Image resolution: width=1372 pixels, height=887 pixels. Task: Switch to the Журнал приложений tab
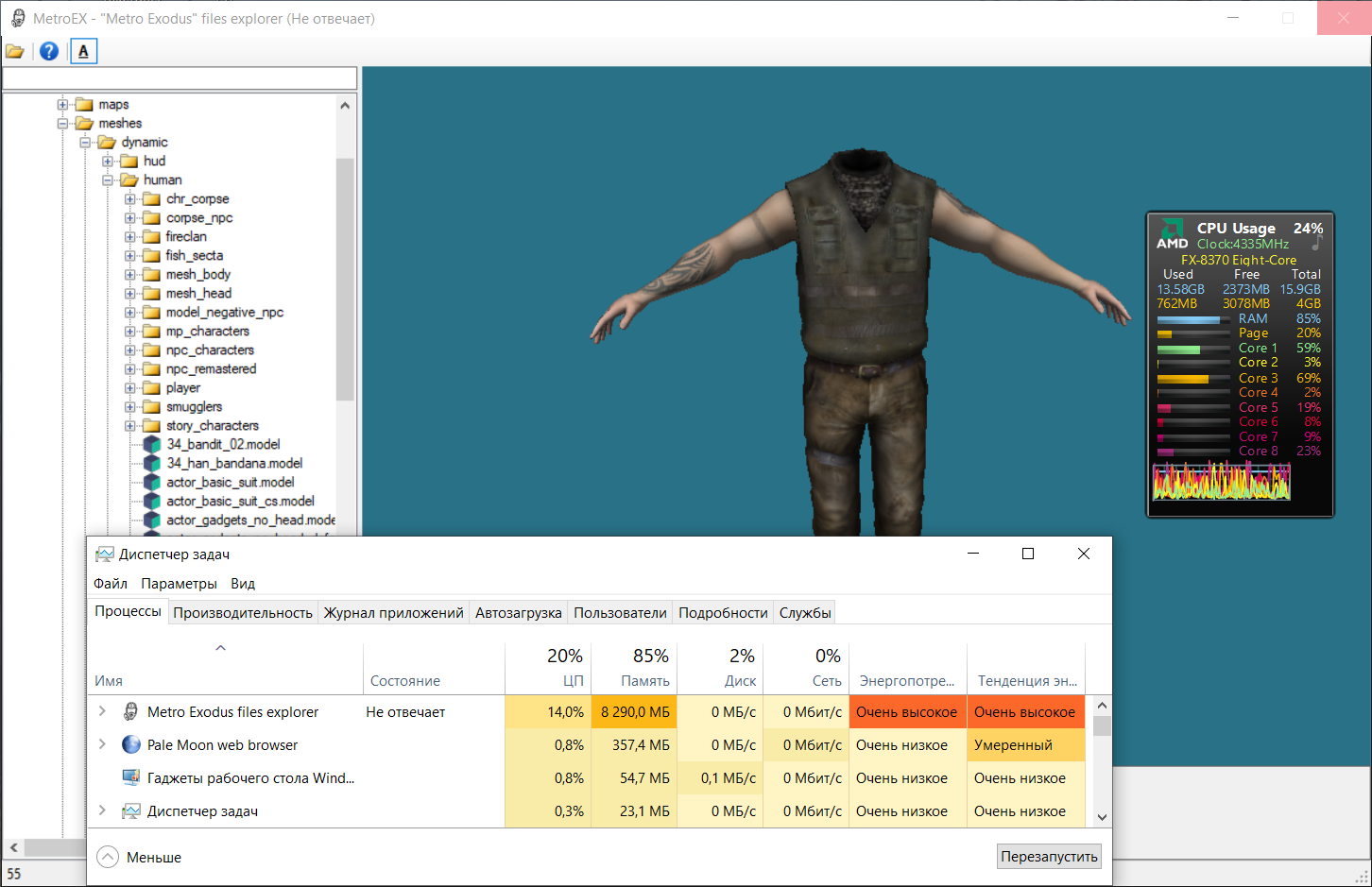coord(393,612)
